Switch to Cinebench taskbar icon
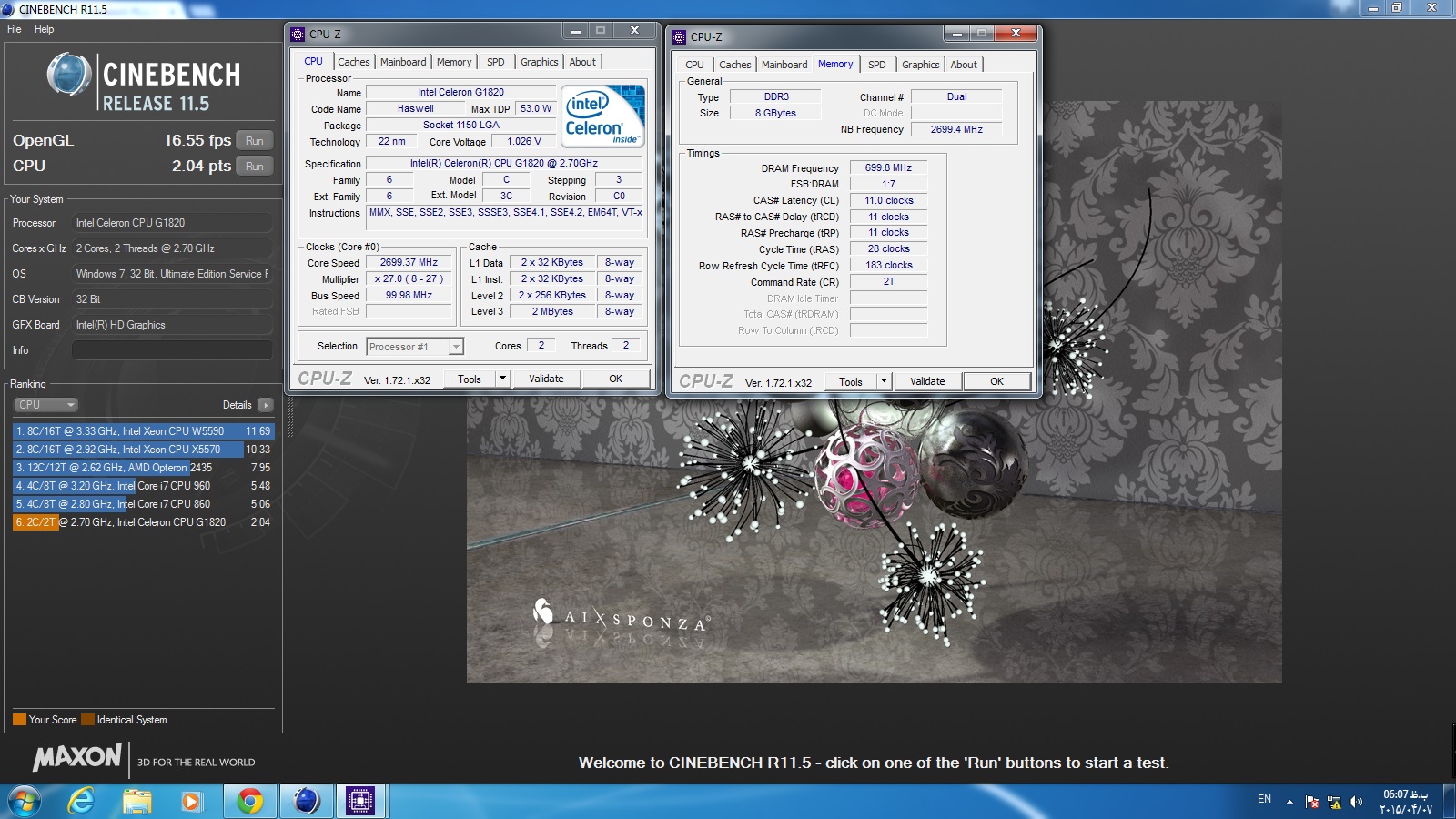 [x=306, y=802]
